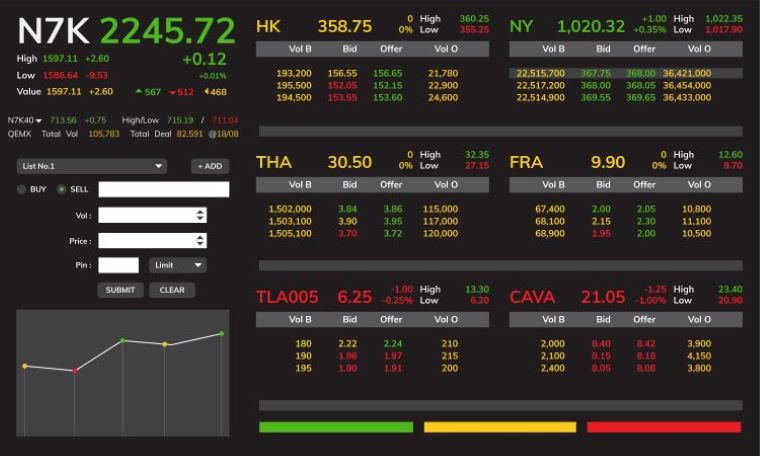Click the red down-arrow decliners indicator

(169, 92)
